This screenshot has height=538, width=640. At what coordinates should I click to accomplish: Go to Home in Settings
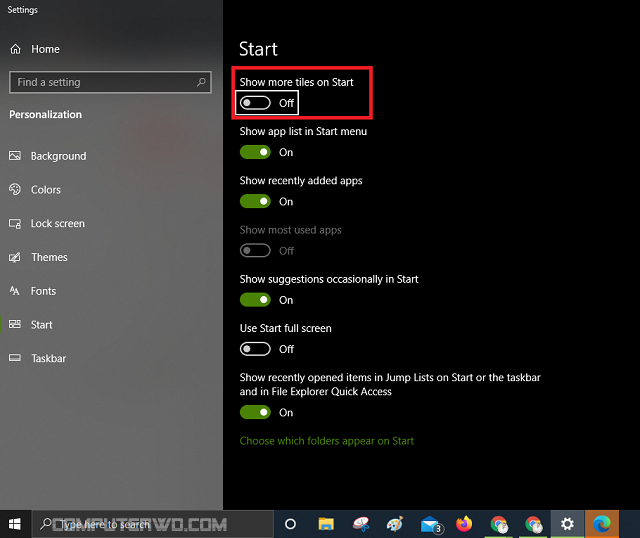(45, 49)
